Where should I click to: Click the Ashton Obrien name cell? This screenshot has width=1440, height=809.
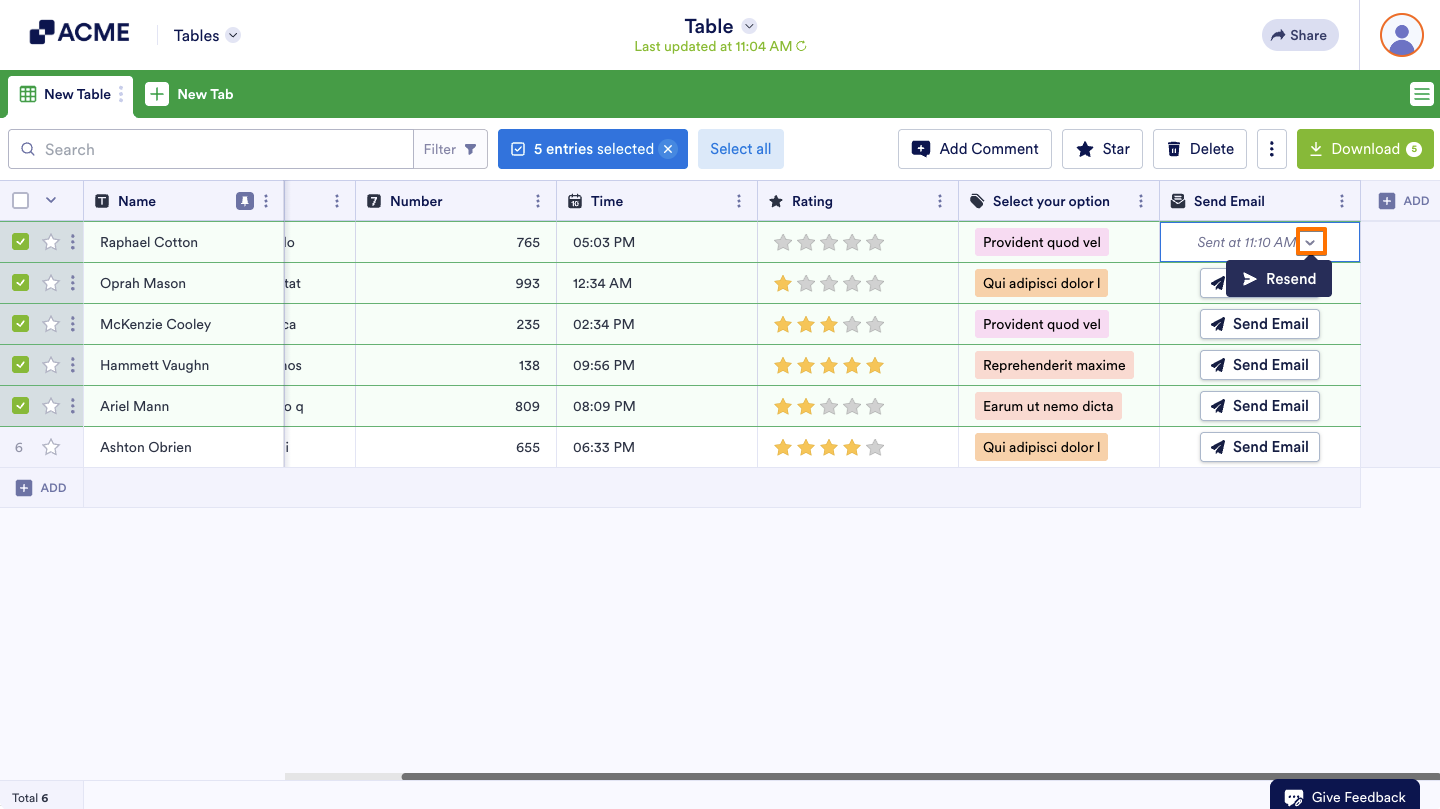tap(184, 447)
